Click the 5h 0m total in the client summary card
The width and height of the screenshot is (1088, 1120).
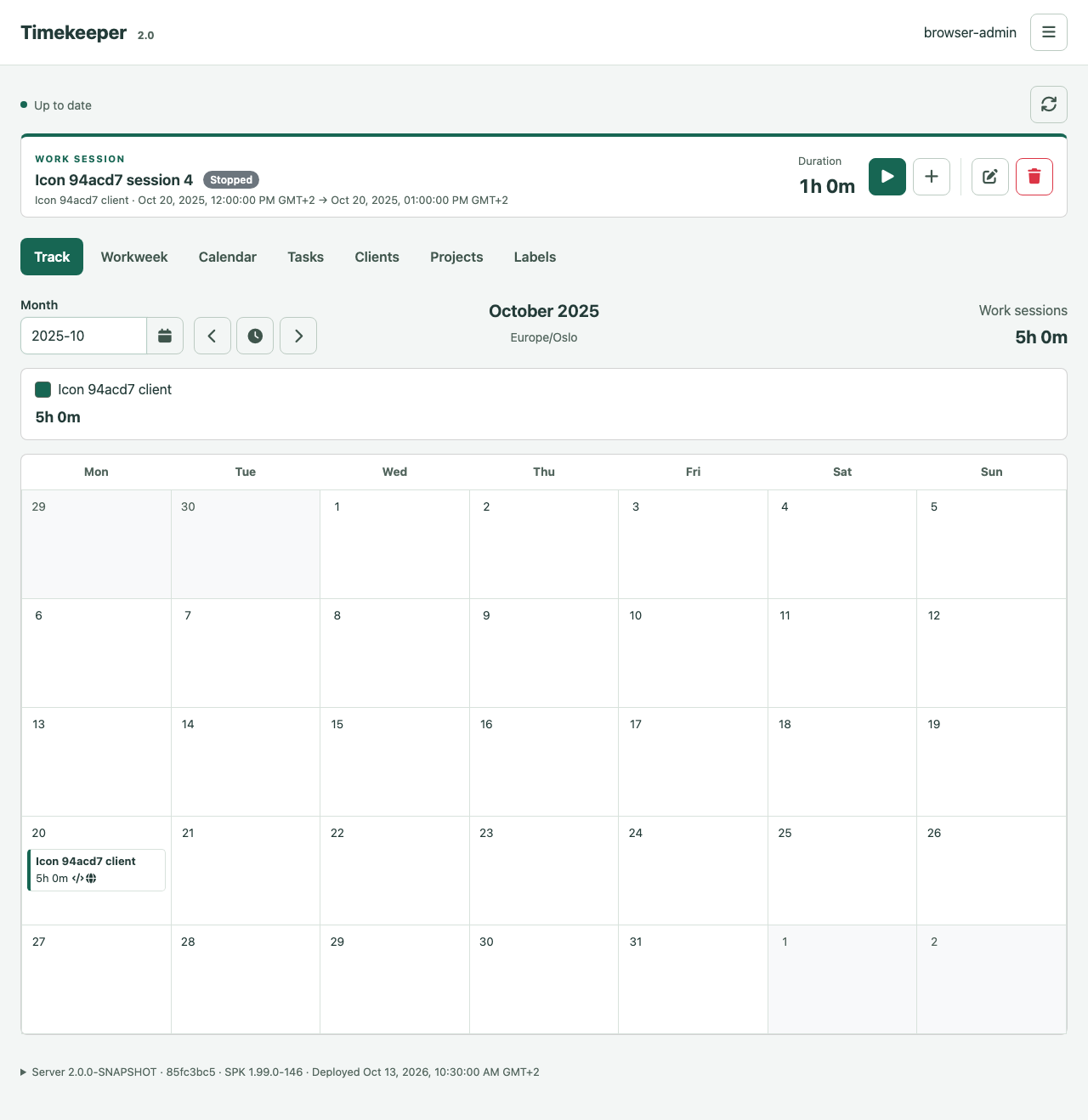tap(58, 417)
